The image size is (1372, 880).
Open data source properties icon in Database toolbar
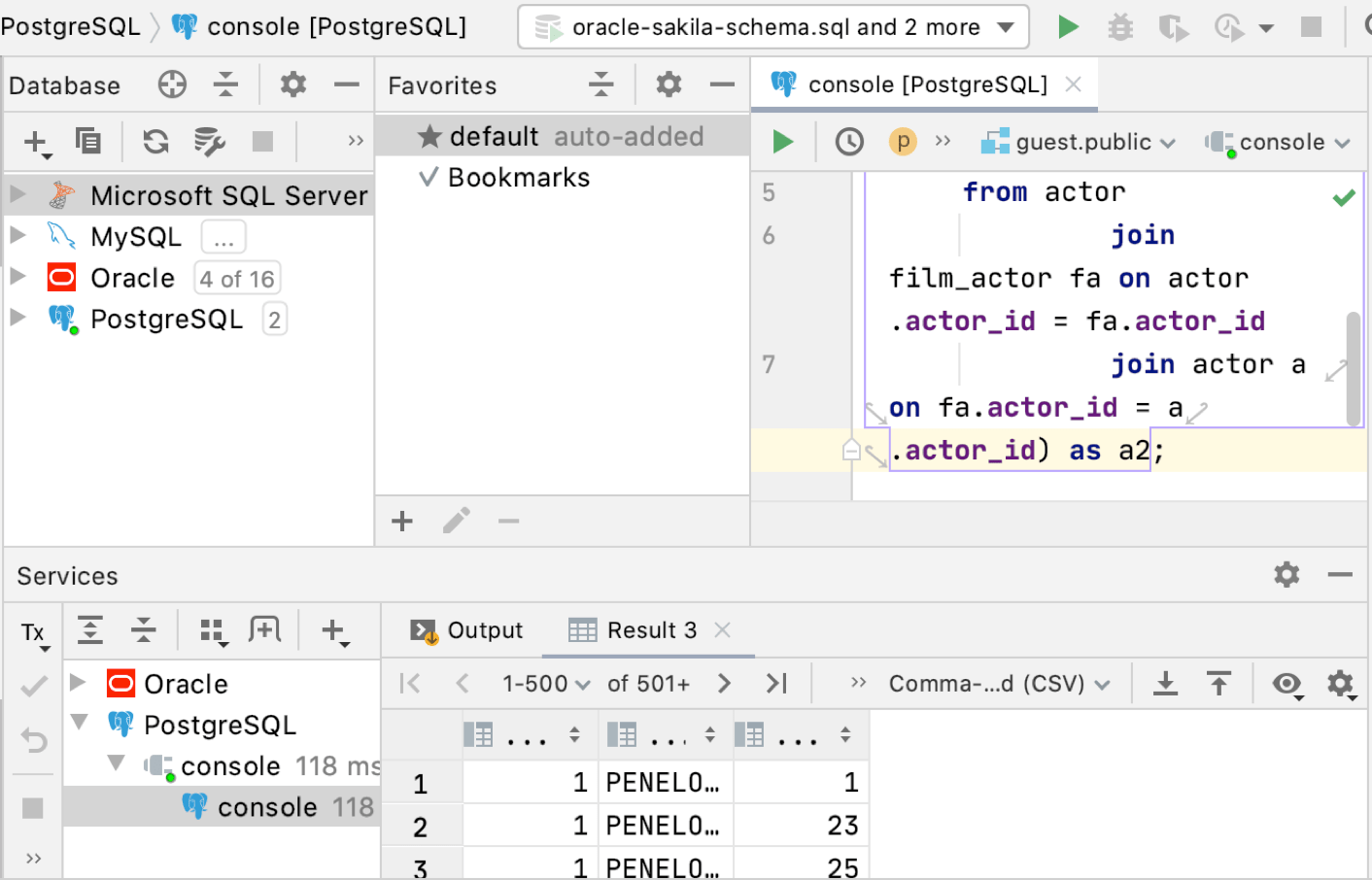pyautogui.click(x=209, y=142)
